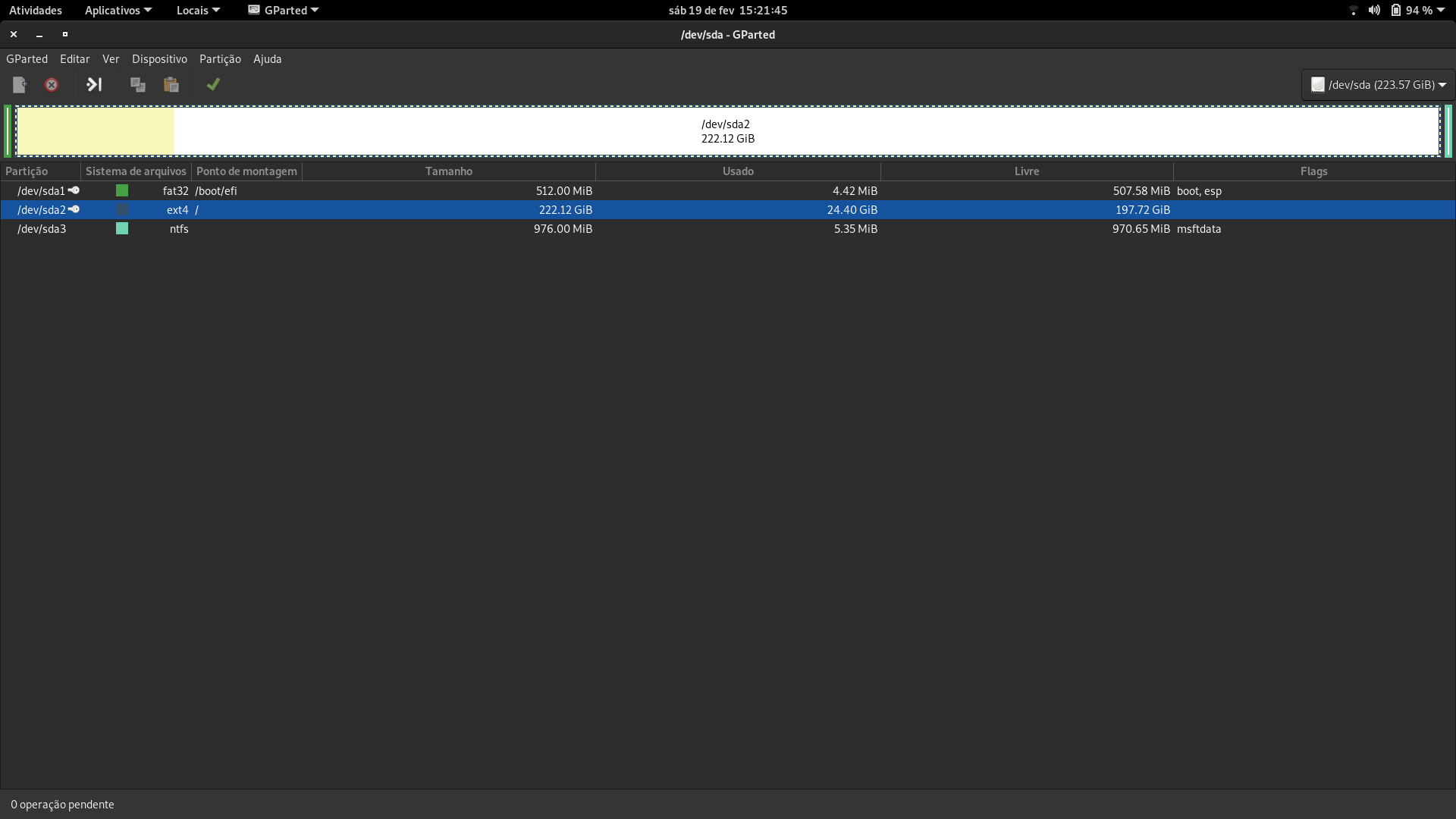The height and width of the screenshot is (819, 1456).
Task: Select the /dev/sda2 partition row
Action: 728,210
